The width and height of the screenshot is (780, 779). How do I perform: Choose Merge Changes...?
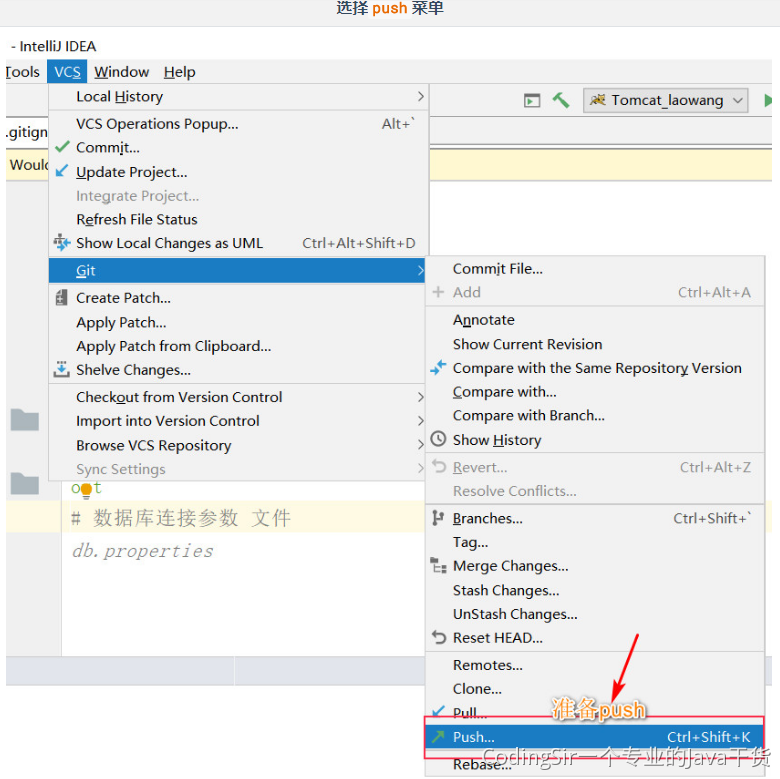[595, 566]
